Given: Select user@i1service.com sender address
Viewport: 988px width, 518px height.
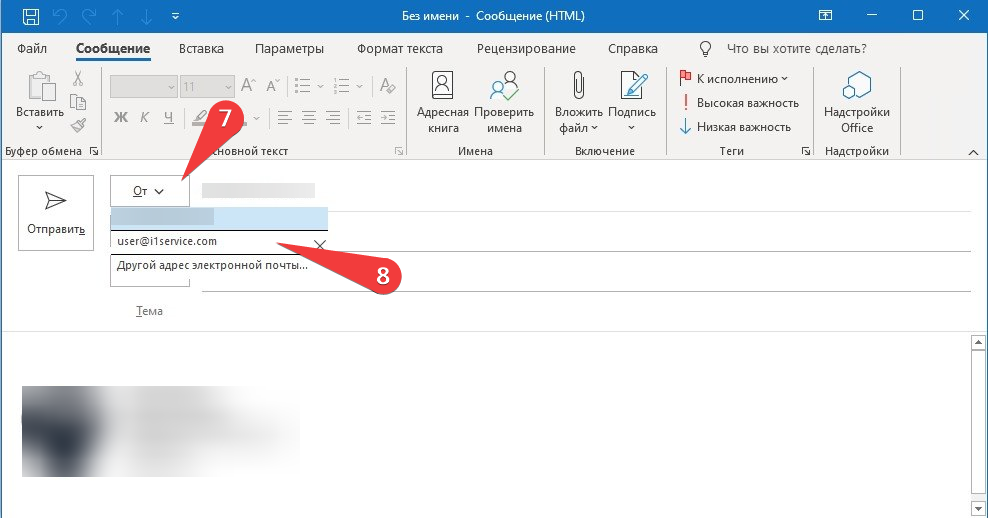Looking at the screenshot, I should 167,241.
